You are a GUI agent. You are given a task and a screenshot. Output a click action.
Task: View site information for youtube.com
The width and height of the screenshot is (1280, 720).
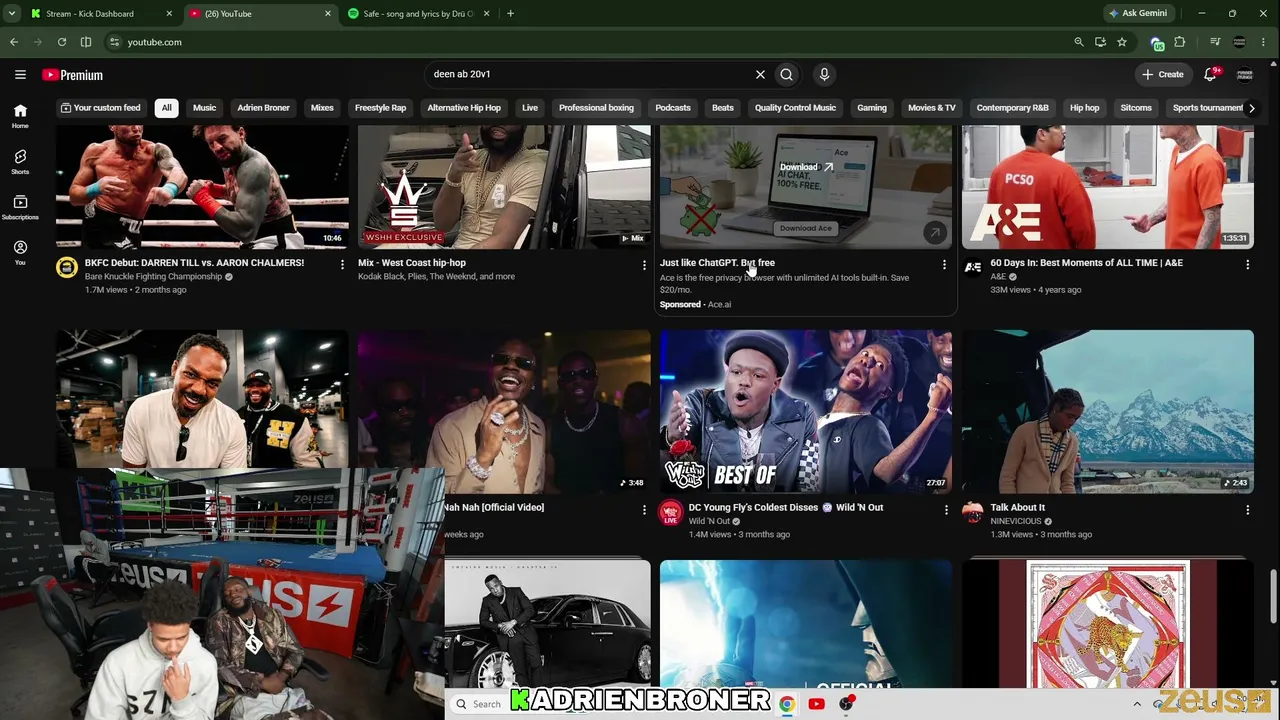click(x=115, y=42)
